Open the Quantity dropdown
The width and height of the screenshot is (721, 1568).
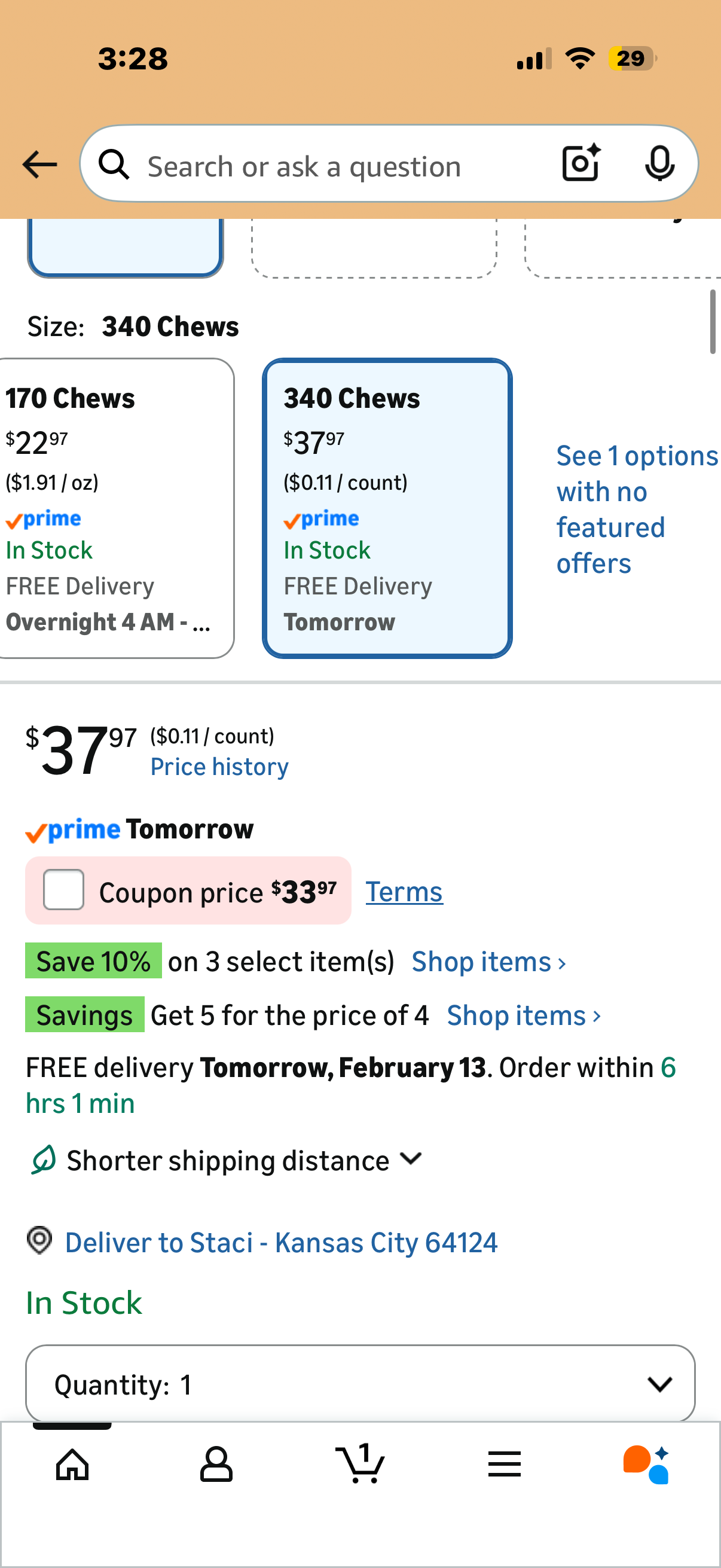tap(360, 1383)
